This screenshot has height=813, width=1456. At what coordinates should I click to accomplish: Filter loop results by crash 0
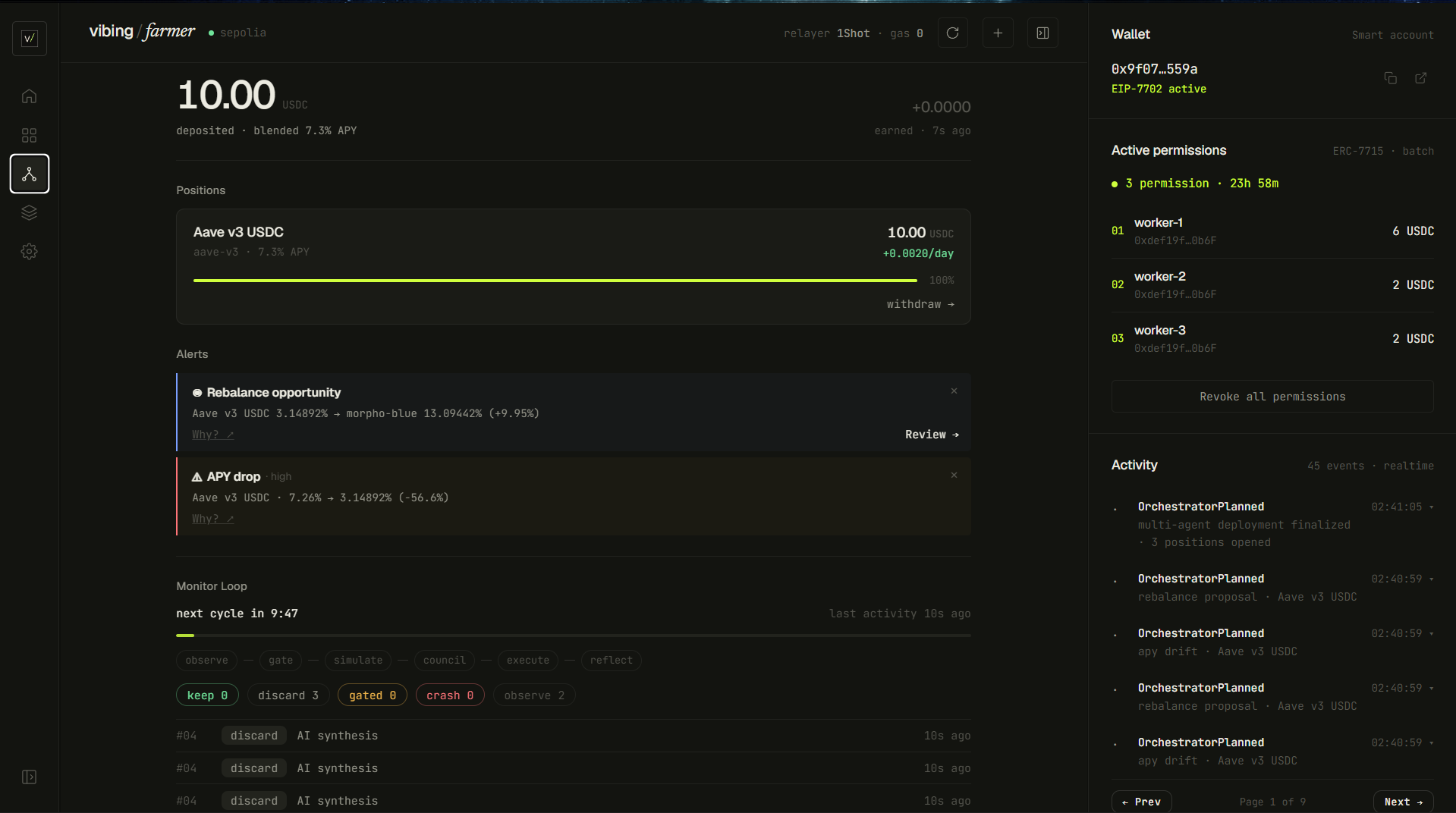[450, 695]
